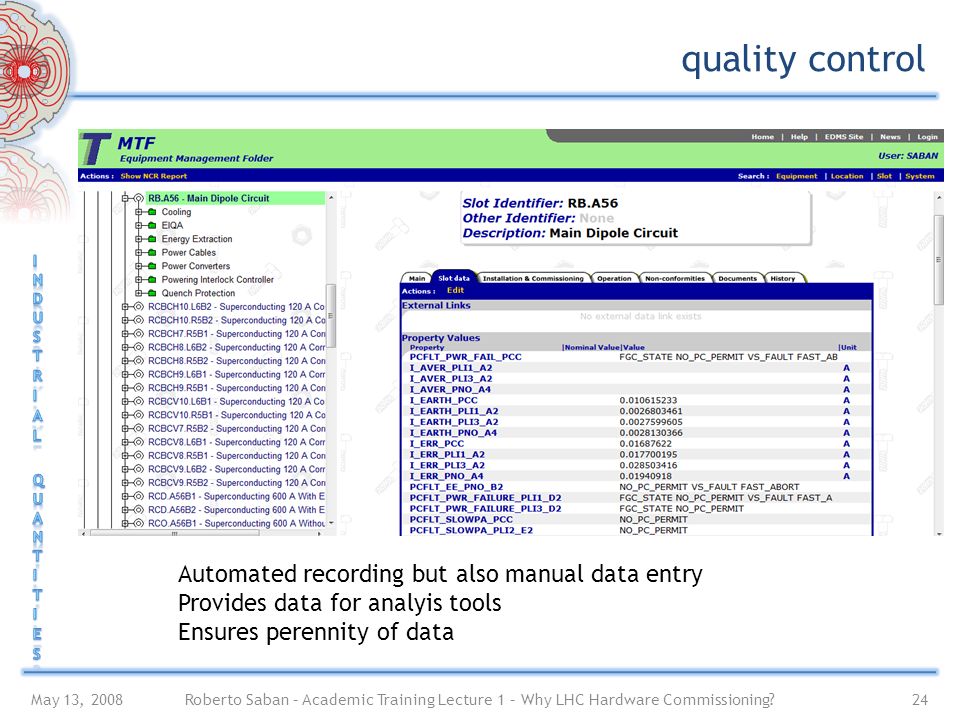
Task: Click green folder icon beside Power Converters
Action: click(152, 266)
